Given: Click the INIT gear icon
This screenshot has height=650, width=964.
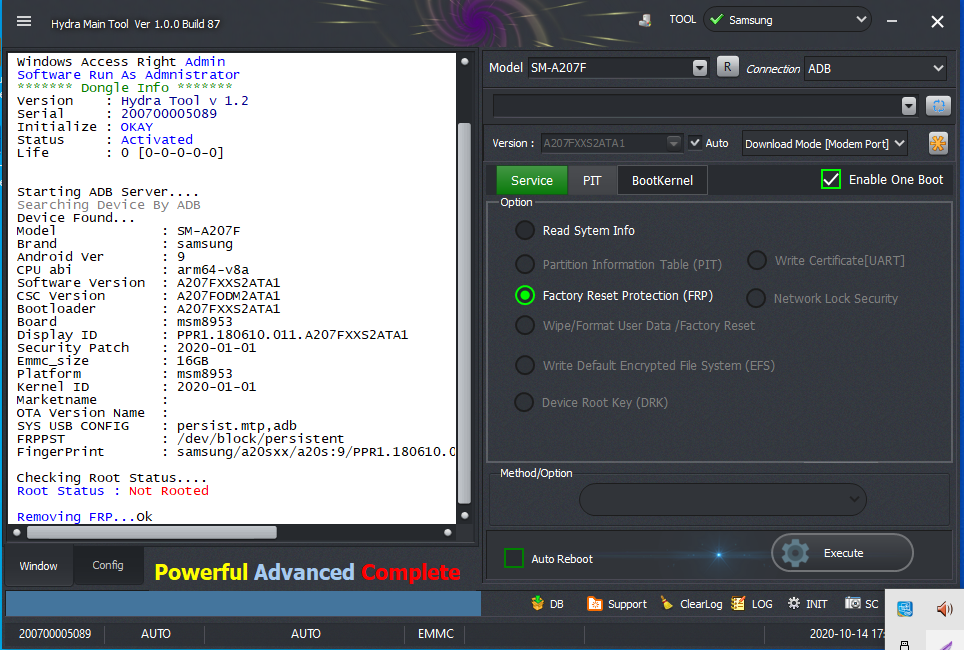Looking at the screenshot, I should pyautogui.click(x=794, y=604).
